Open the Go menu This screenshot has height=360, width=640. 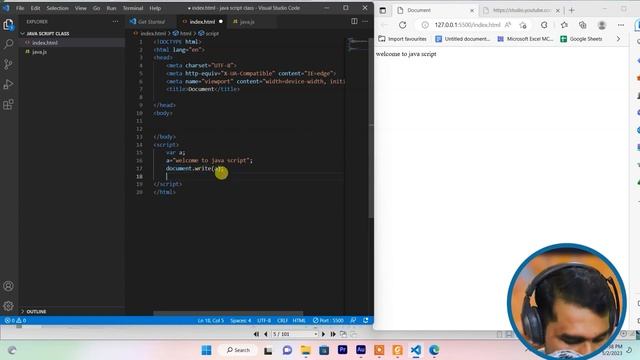click(x=96, y=8)
